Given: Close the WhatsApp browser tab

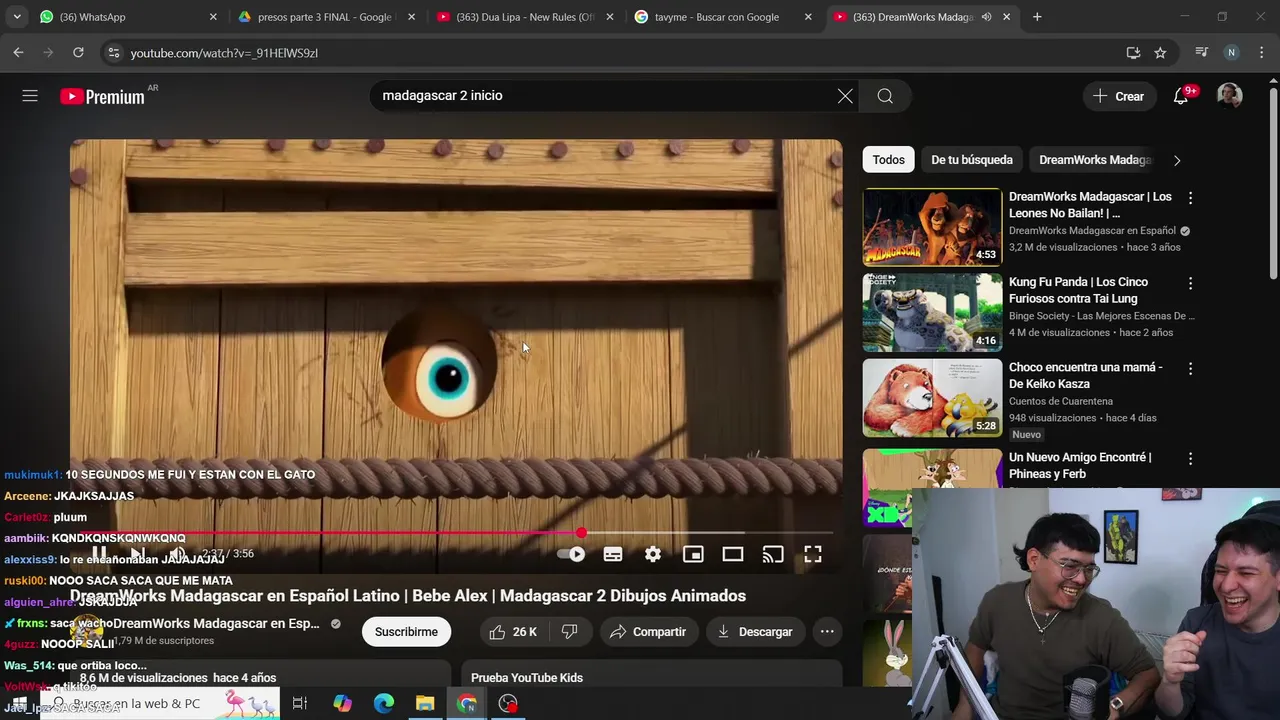Looking at the screenshot, I should [x=213, y=17].
